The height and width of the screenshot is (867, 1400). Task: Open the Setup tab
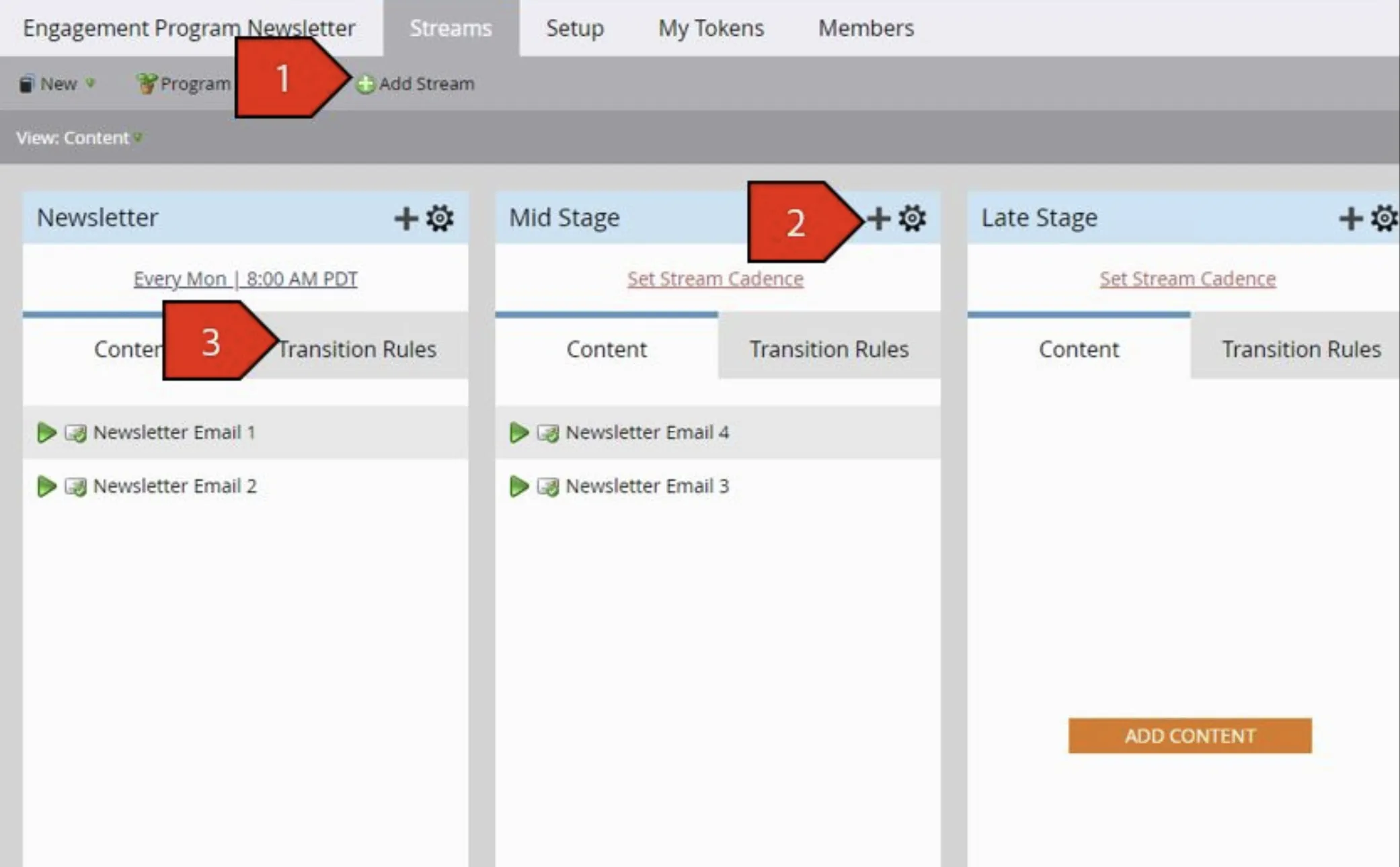[x=575, y=28]
